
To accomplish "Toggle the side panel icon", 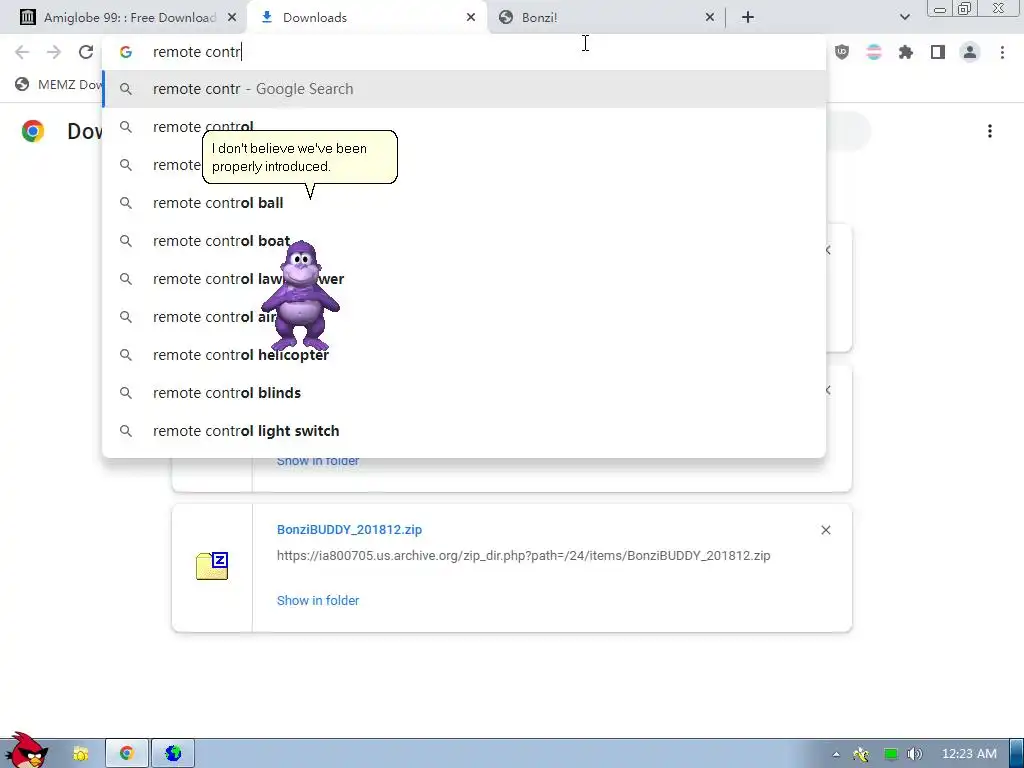I will click(x=938, y=52).
